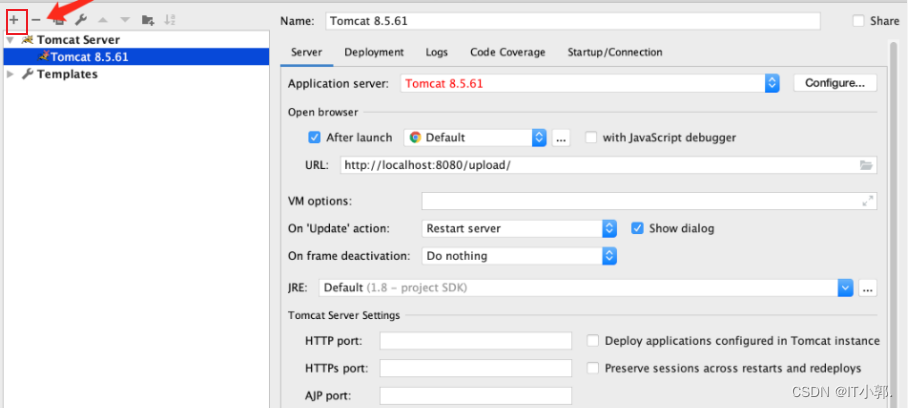This screenshot has width=908, height=408.
Task: Expand VM options field with arrows icon
Action: (867, 201)
